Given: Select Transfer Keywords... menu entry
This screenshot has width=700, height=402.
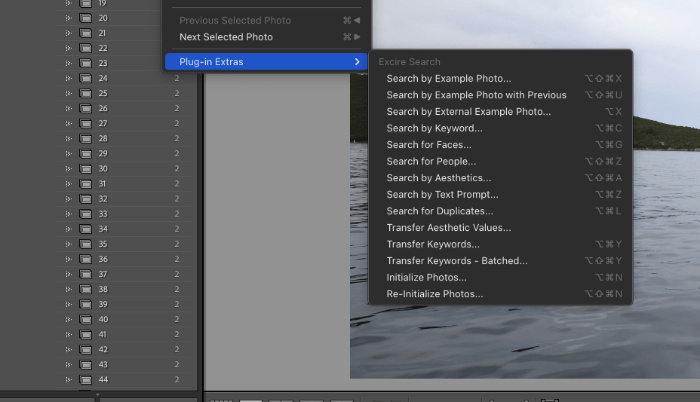Looking at the screenshot, I should tap(500, 244).
